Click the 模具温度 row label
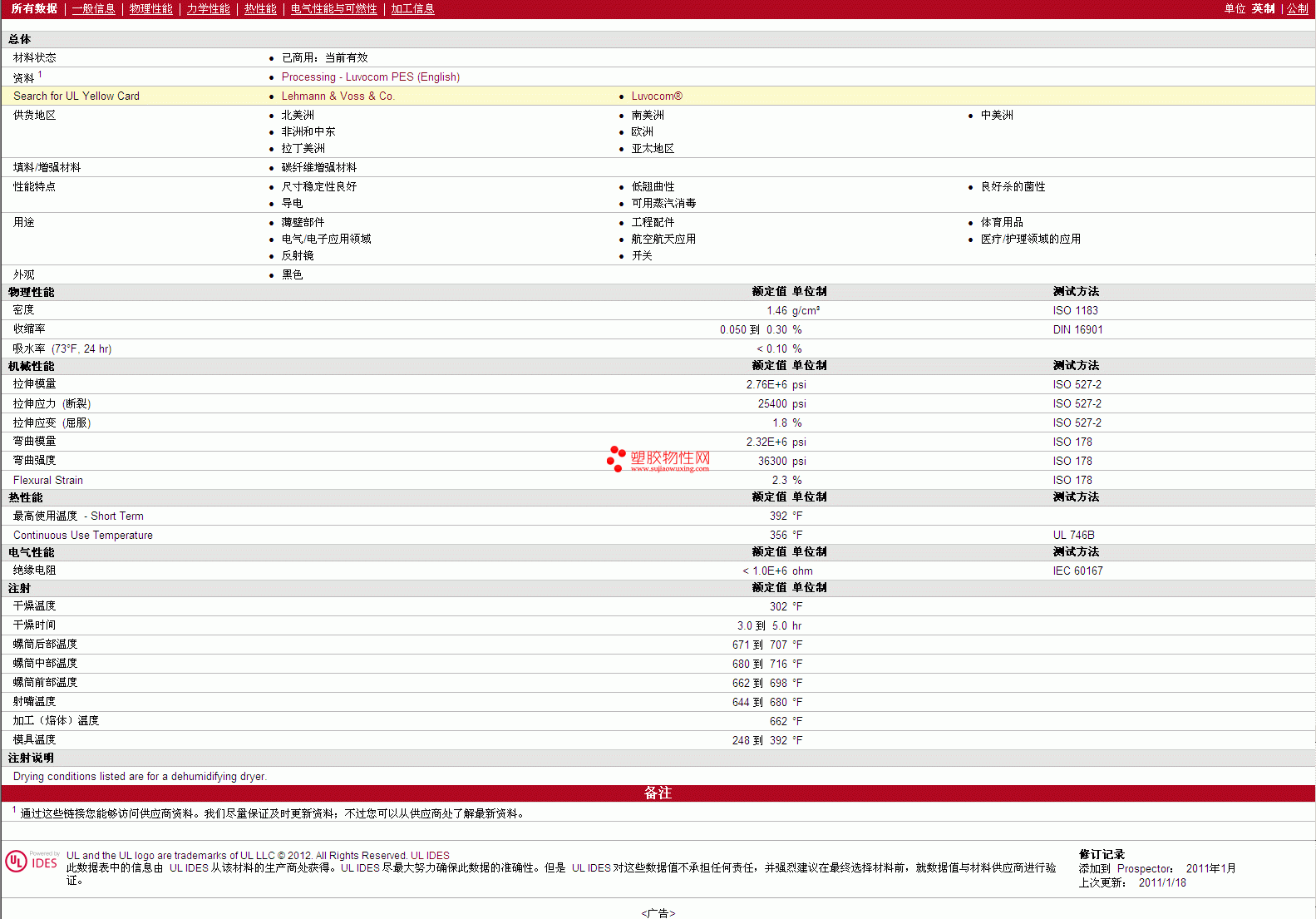Screen dimensions: 1316x919 [34, 740]
